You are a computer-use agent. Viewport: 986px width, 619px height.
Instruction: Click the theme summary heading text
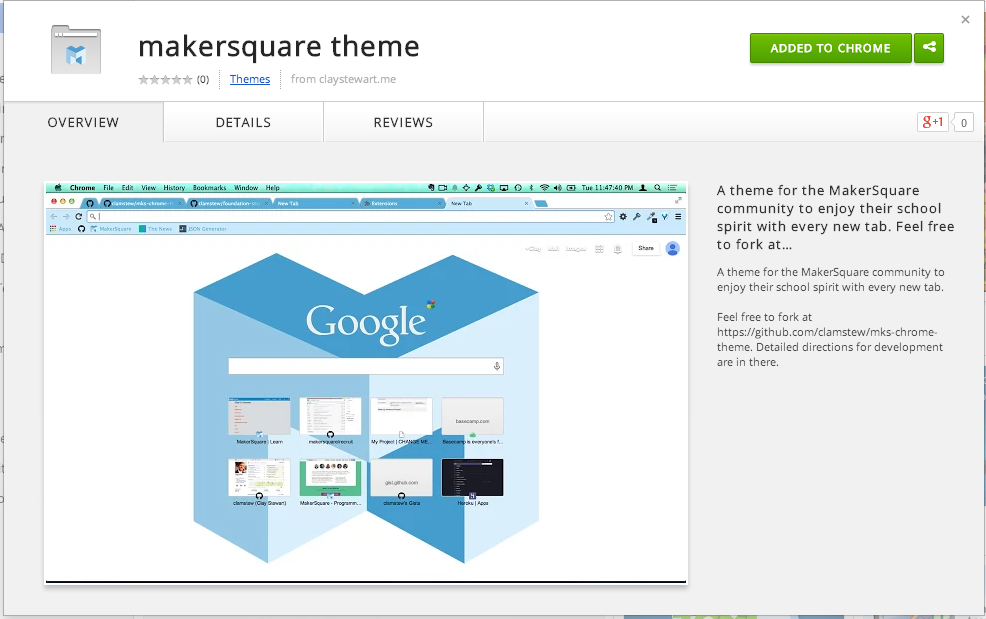pyautogui.click(x=836, y=218)
